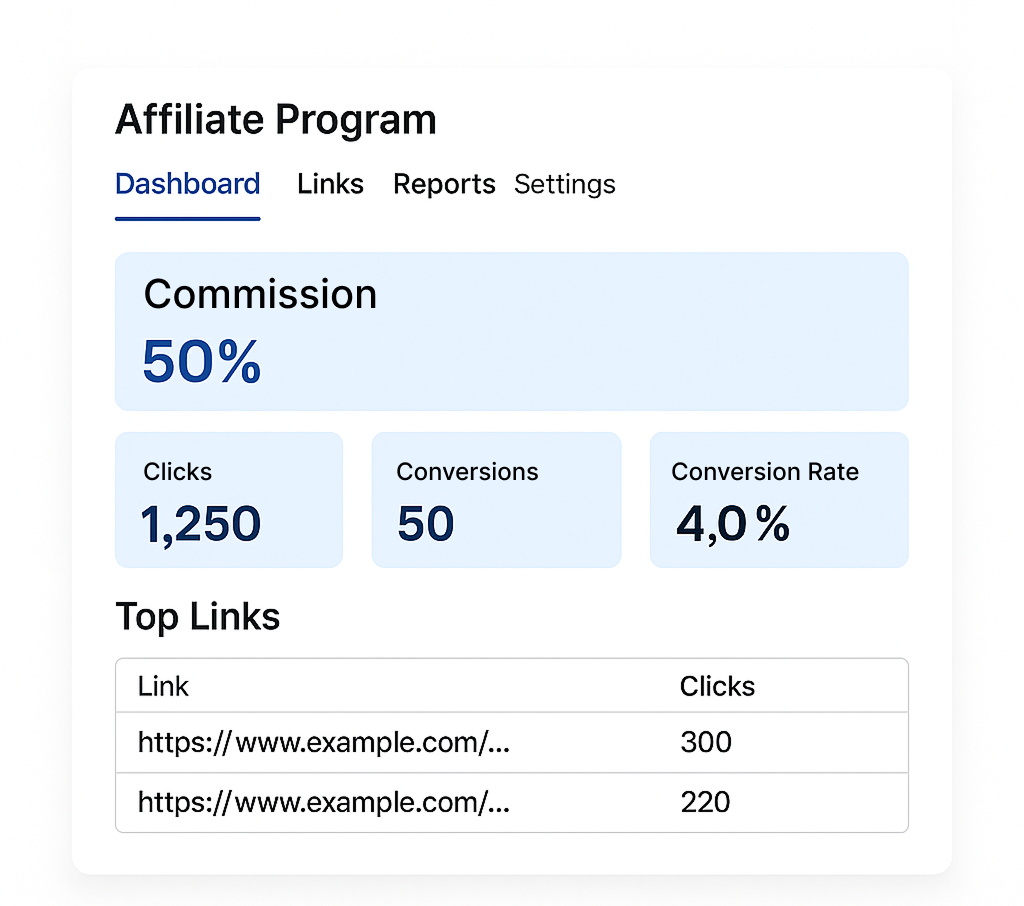Open the second example.com affiliate link
This screenshot has height=906, width=1024.
coord(324,803)
